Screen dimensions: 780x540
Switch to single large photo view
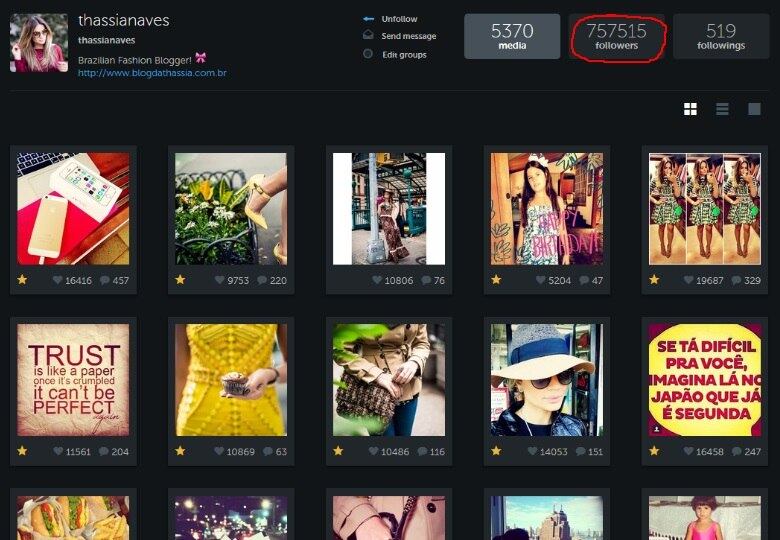point(754,109)
